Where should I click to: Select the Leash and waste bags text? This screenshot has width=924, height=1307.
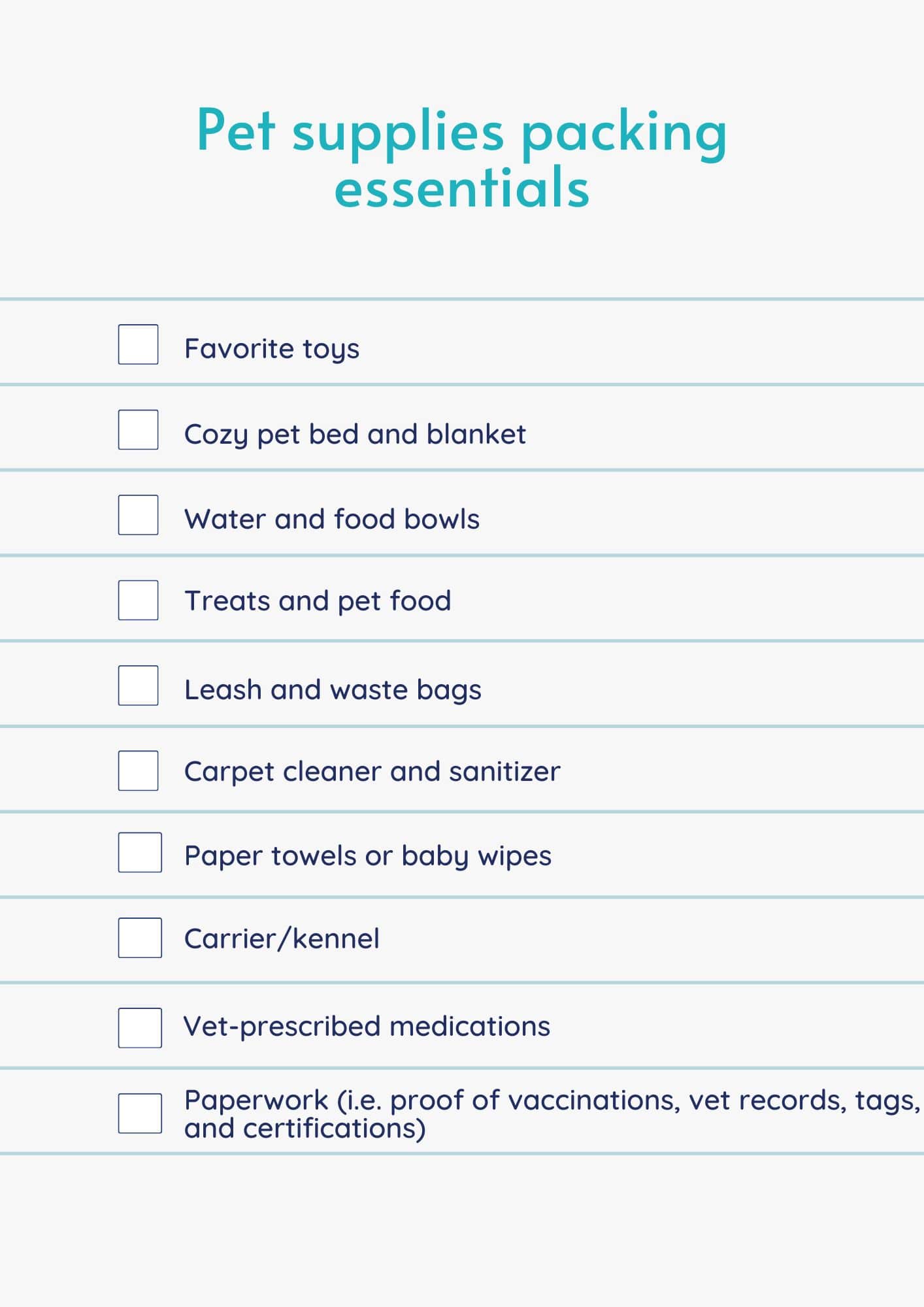pyautogui.click(x=333, y=690)
